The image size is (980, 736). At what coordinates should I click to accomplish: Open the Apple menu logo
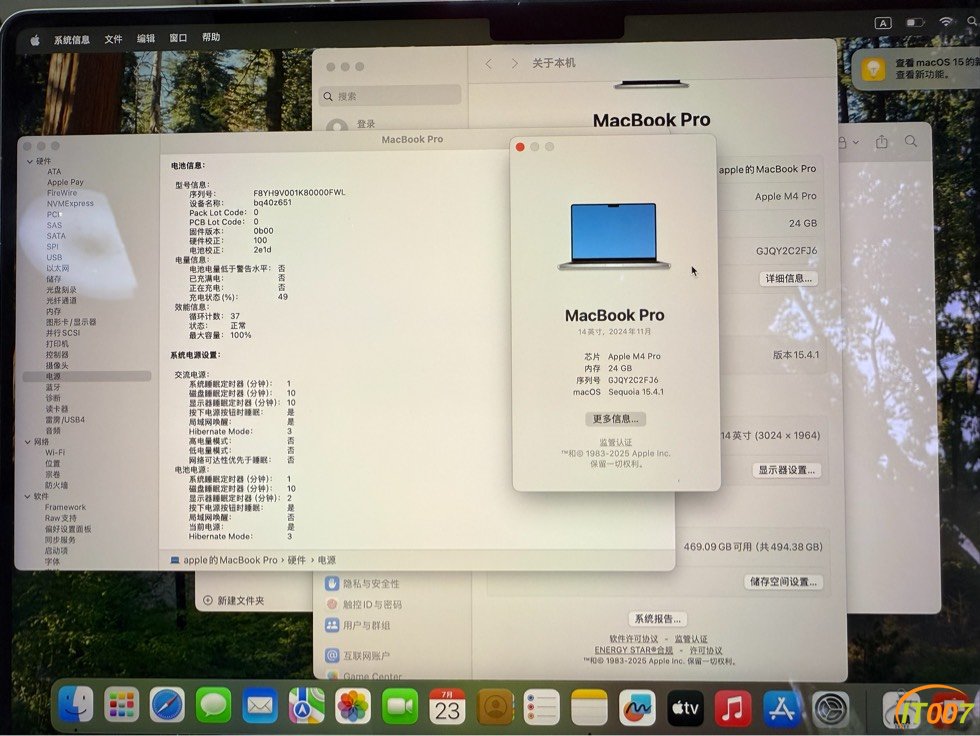click(35, 40)
